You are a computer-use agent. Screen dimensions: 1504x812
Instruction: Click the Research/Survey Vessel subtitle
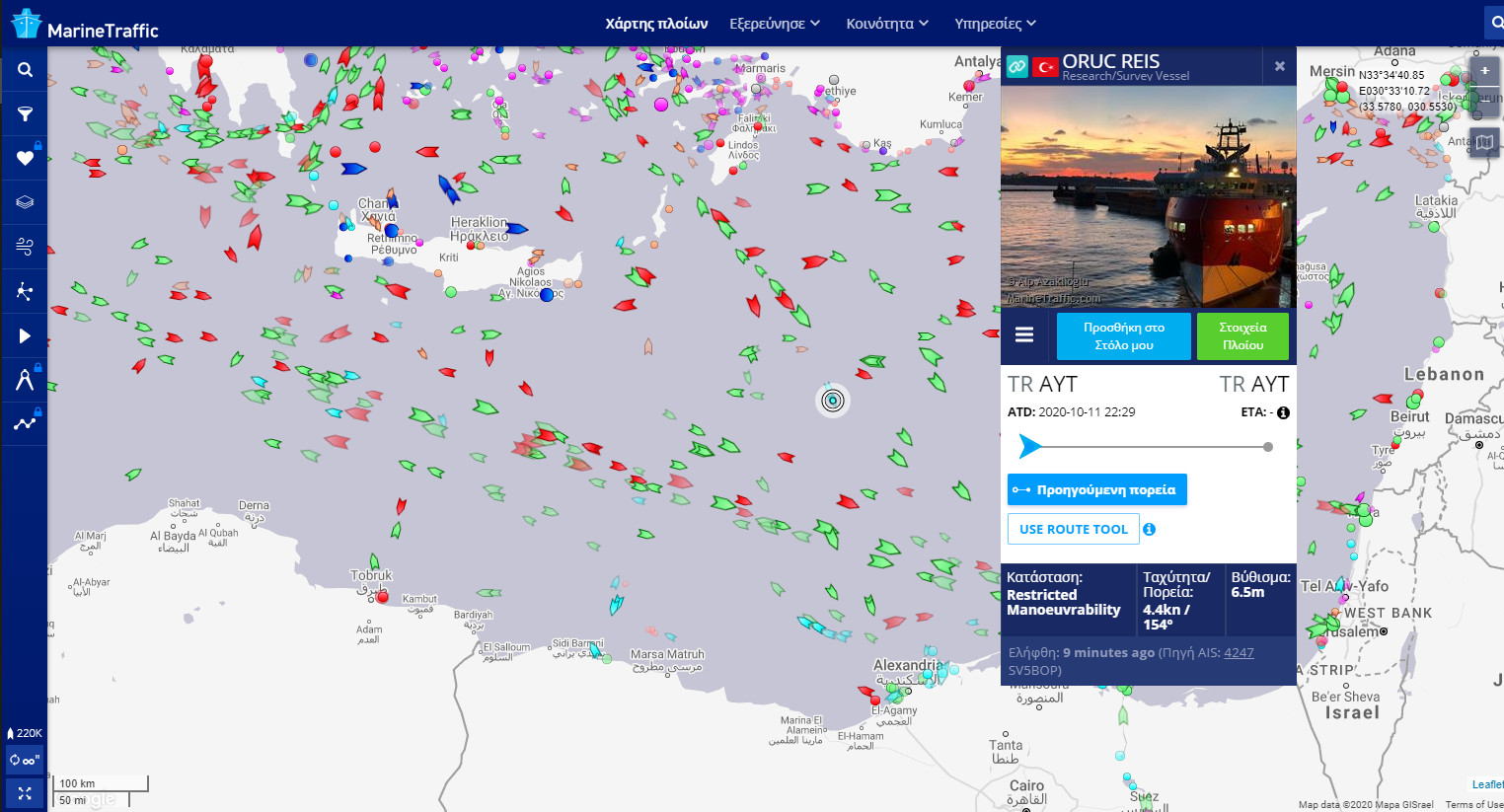pos(1126,76)
